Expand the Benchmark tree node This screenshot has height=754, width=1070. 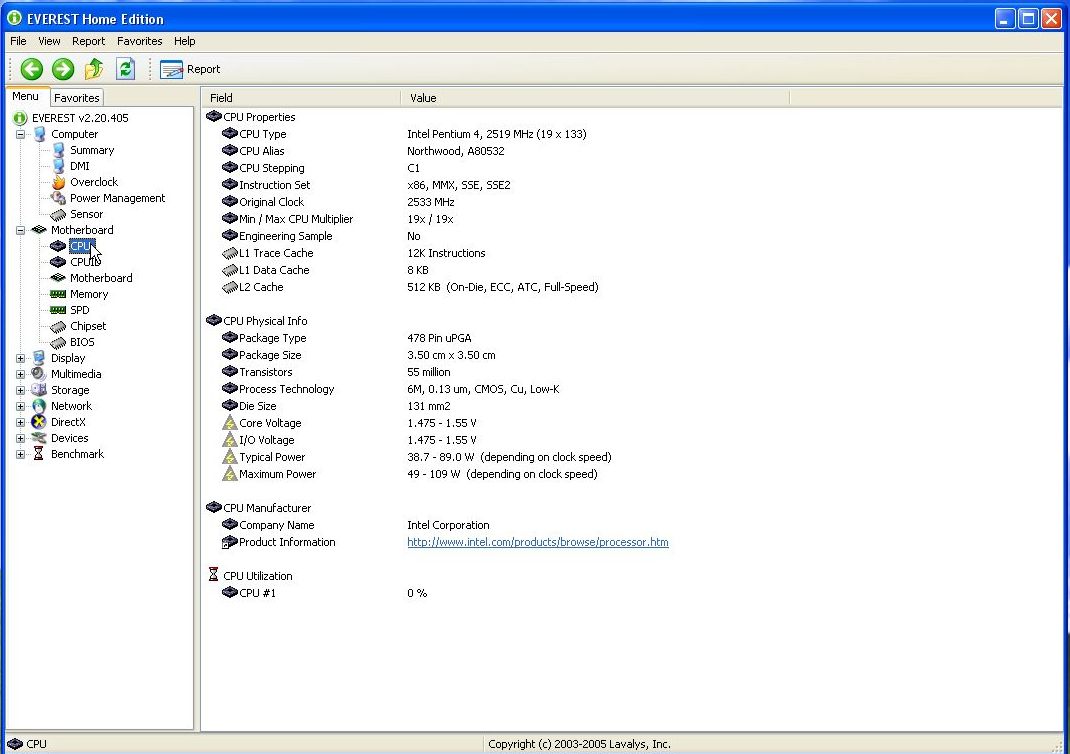(20, 454)
